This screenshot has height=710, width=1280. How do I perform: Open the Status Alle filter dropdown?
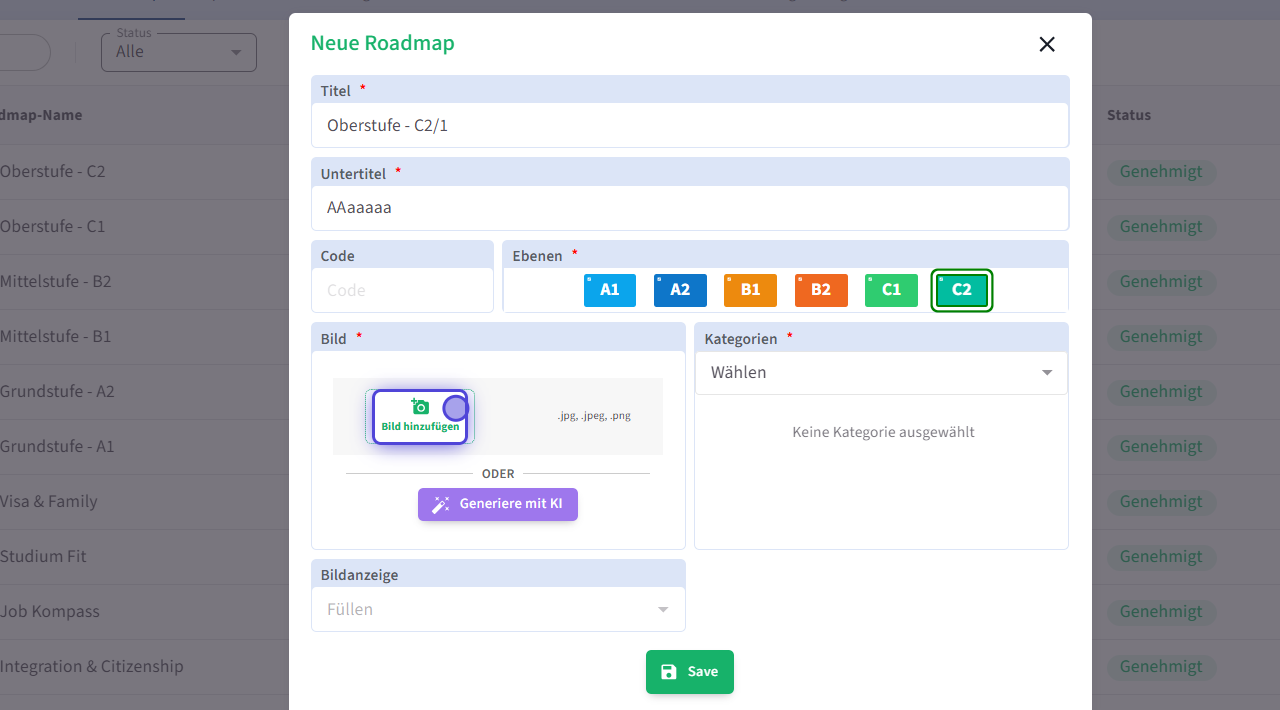pyautogui.click(x=179, y=52)
